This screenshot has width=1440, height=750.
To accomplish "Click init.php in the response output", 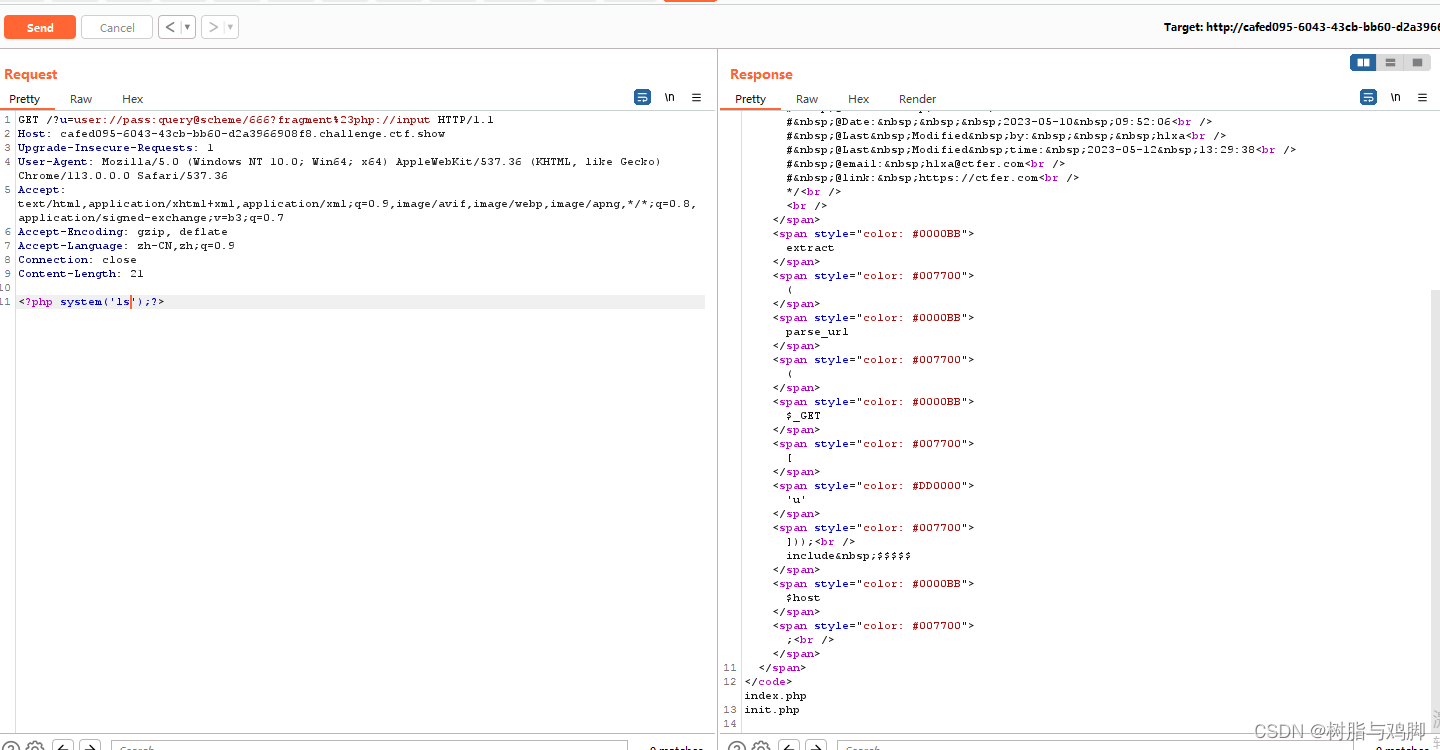I will pyautogui.click(x=772, y=710).
